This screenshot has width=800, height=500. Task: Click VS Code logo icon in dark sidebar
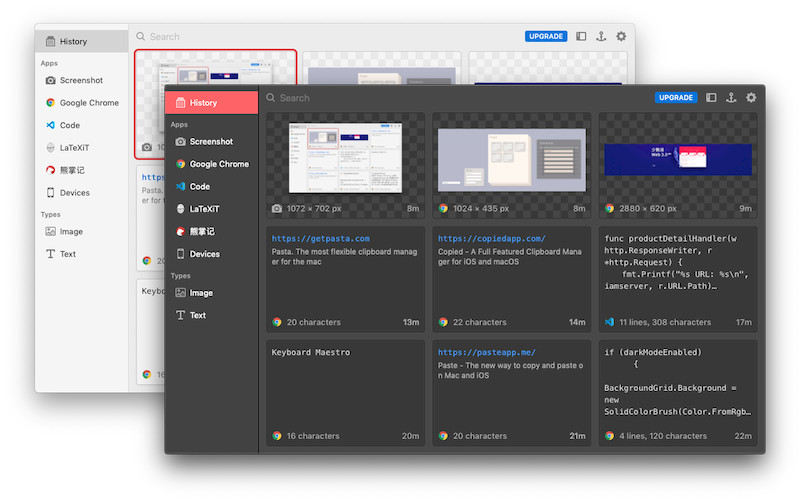pyautogui.click(x=180, y=186)
